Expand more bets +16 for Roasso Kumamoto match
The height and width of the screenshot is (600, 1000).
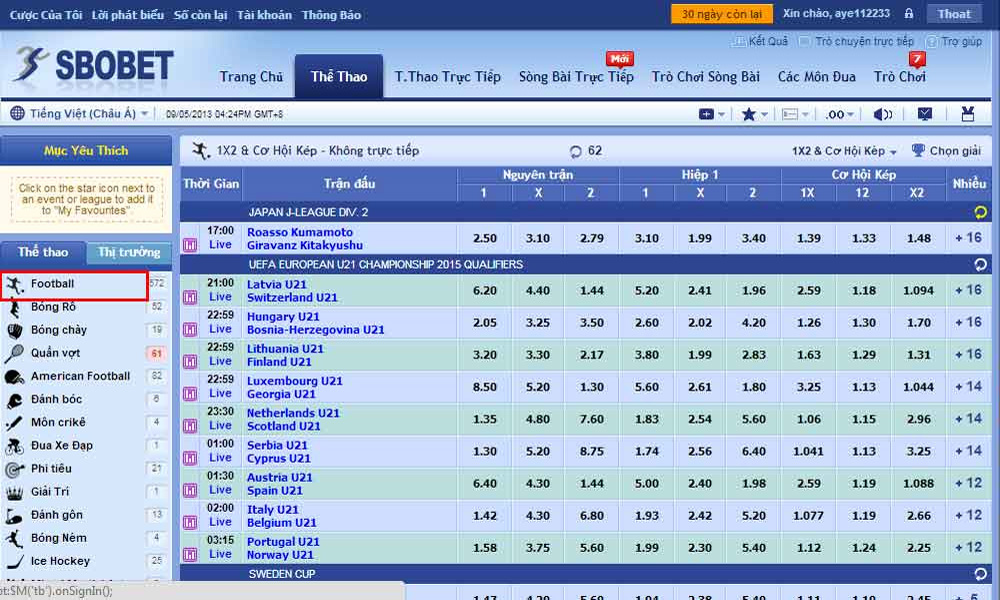point(968,238)
